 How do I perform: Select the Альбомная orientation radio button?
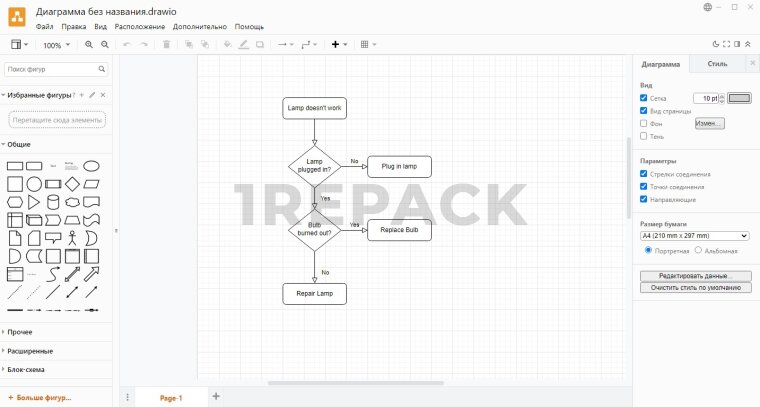point(697,250)
